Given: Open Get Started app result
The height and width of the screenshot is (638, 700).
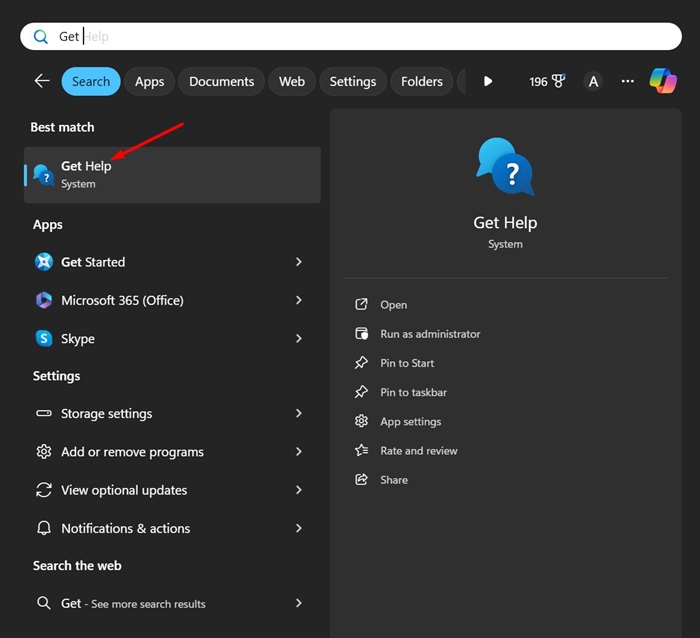Looking at the screenshot, I should [x=172, y=262].
